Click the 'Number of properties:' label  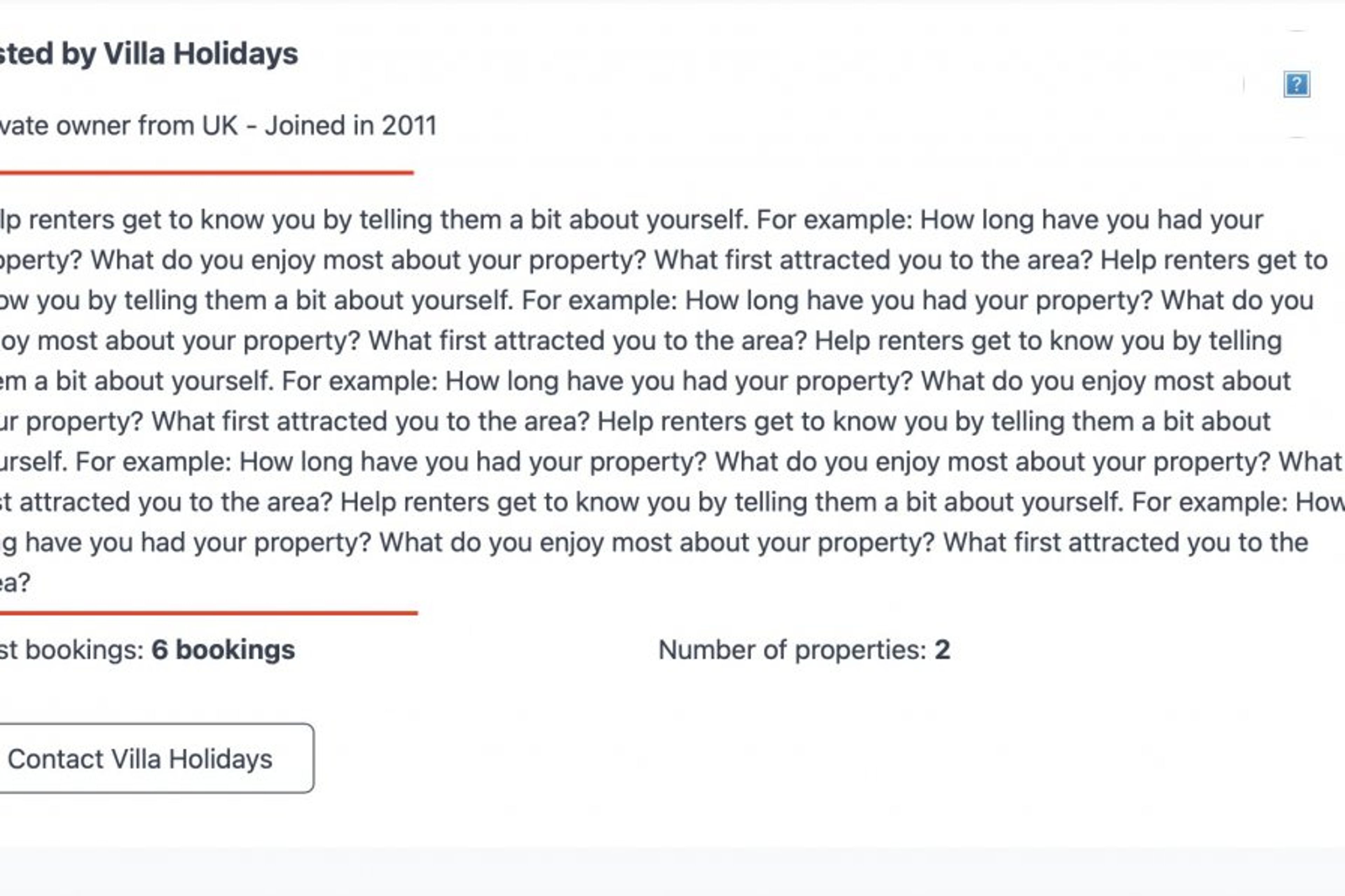[x=792, y=650]
